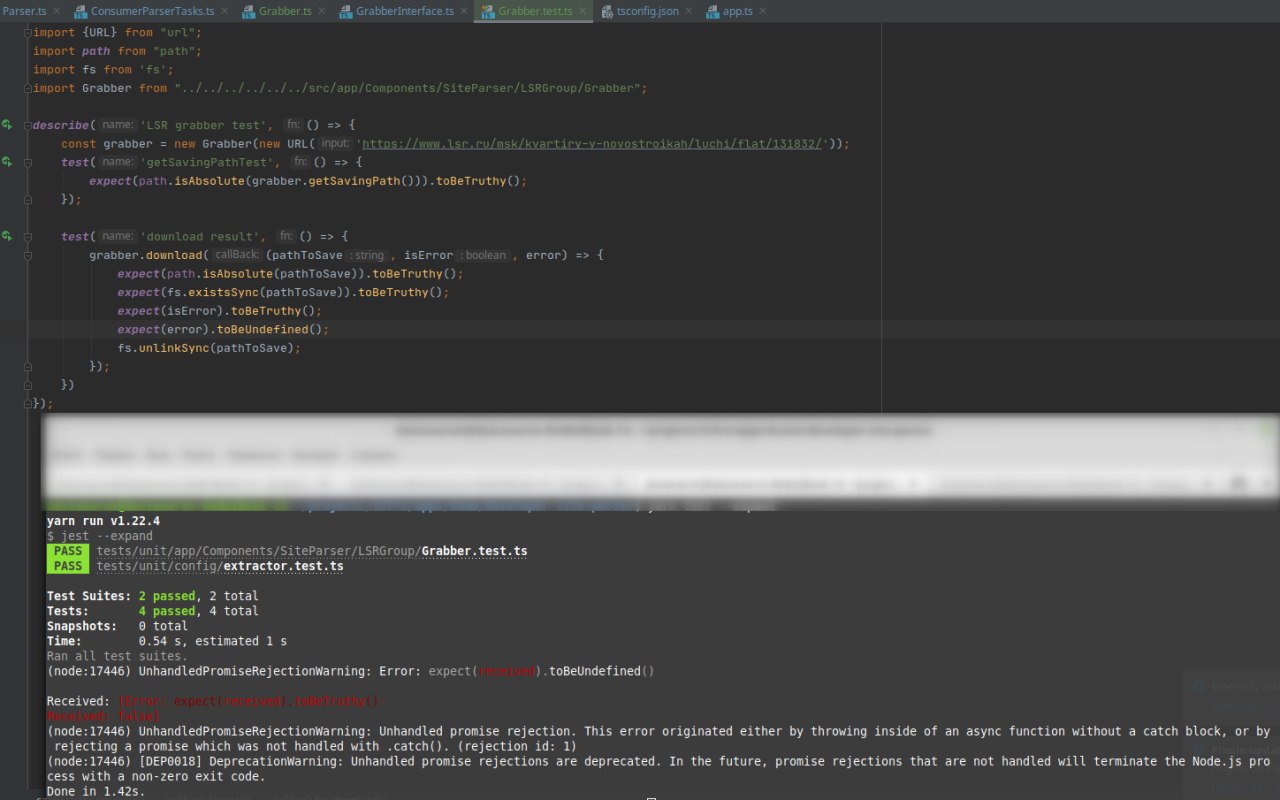The image size is (1280, 800).
Task: Click 'yarn run v1.22.4' in terminal
Action: coord(103,521)
